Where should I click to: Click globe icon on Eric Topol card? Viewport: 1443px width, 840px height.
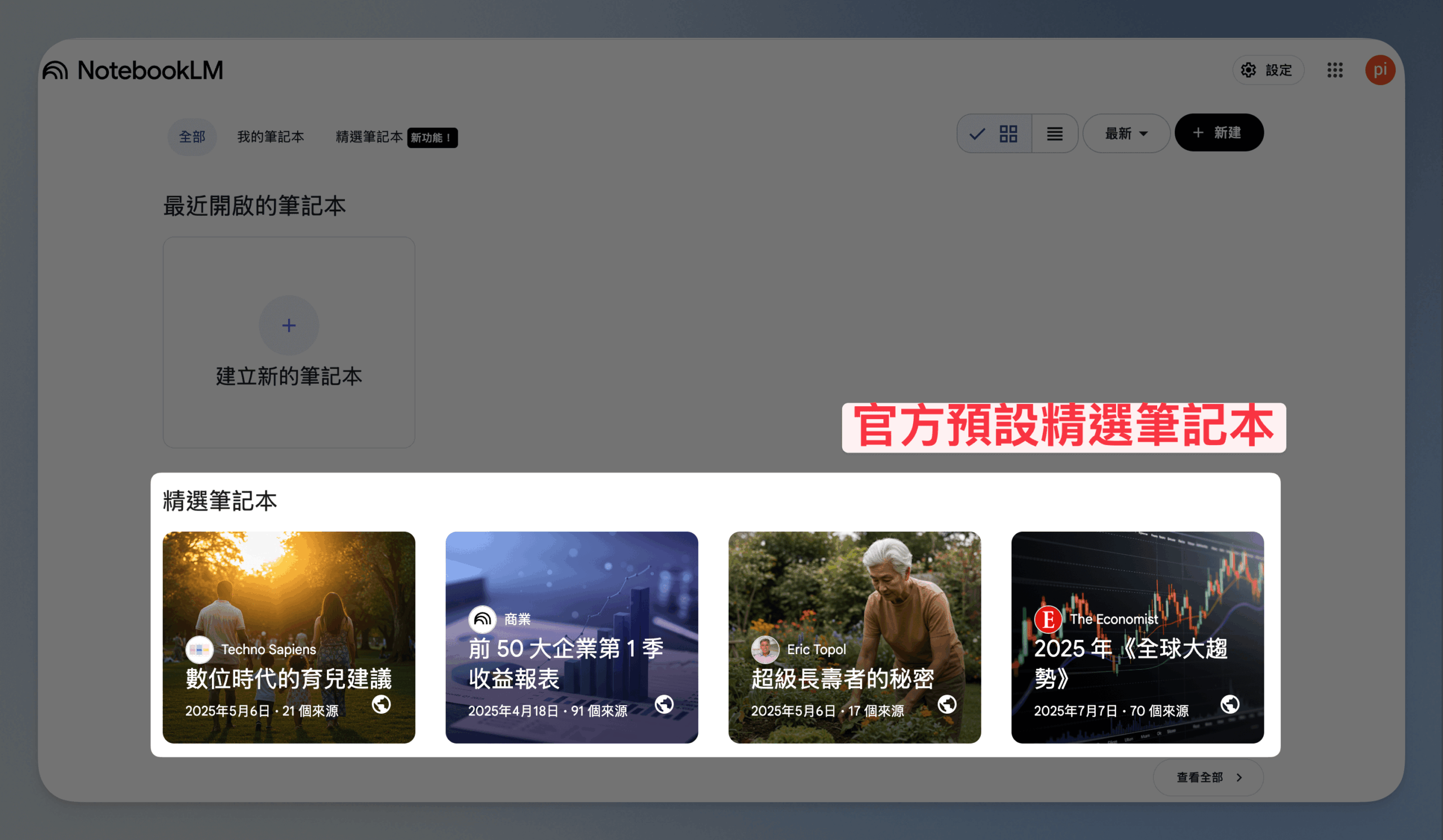(947, 704)
